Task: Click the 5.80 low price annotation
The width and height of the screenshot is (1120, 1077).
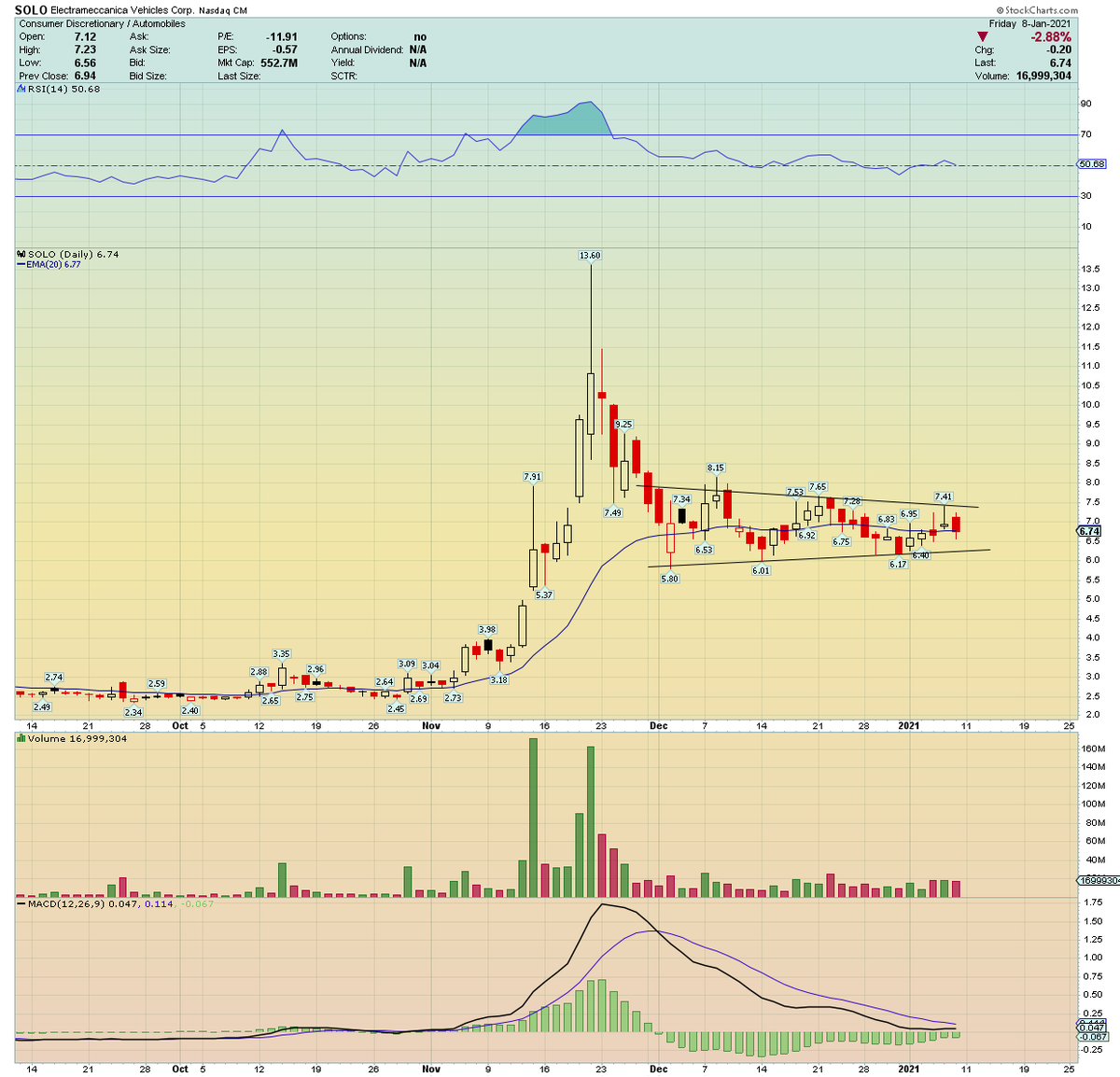Action: (x=670, y=578)
